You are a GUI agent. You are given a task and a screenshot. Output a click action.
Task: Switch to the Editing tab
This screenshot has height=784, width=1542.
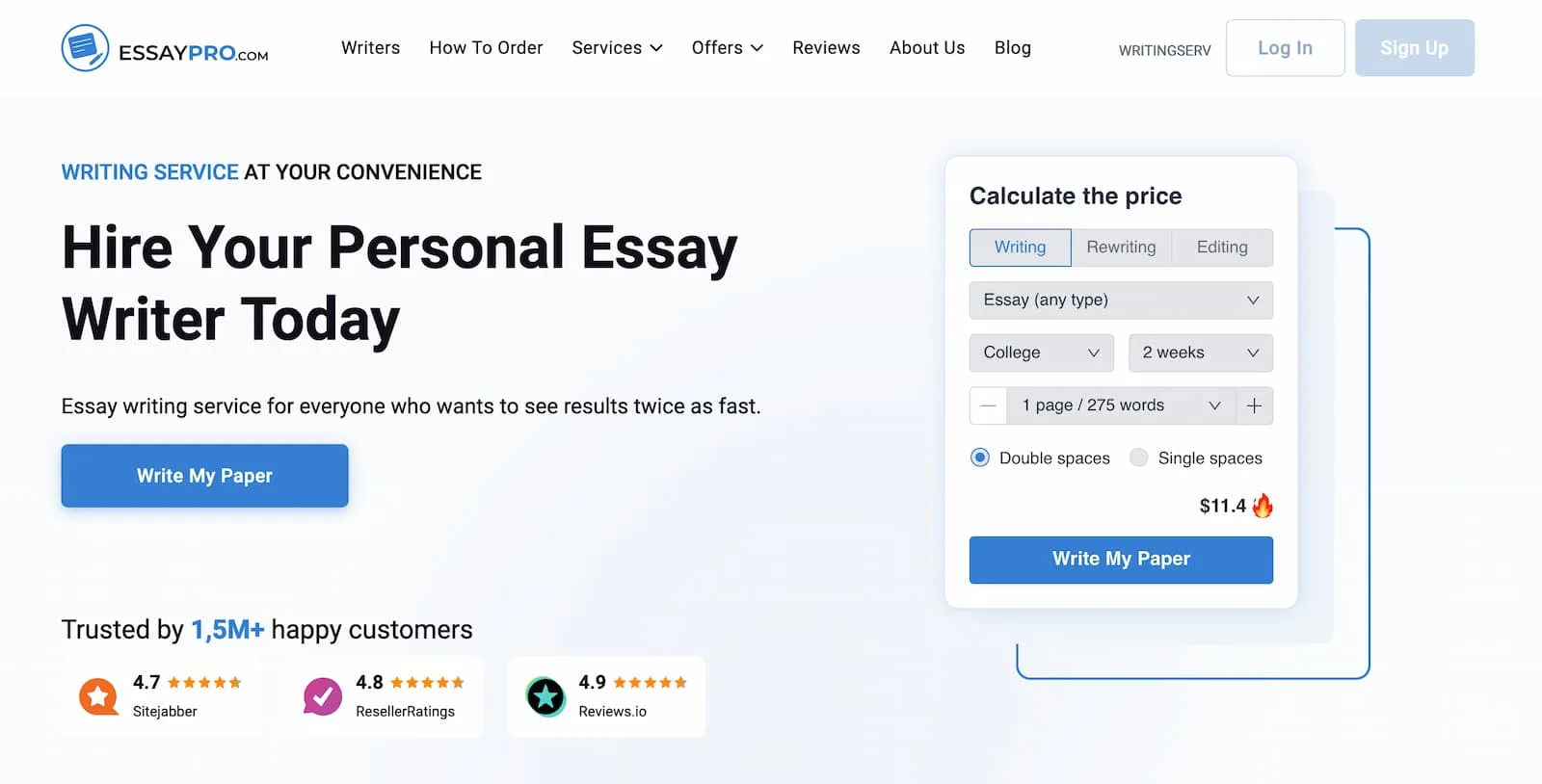(x=1222, y=248)
